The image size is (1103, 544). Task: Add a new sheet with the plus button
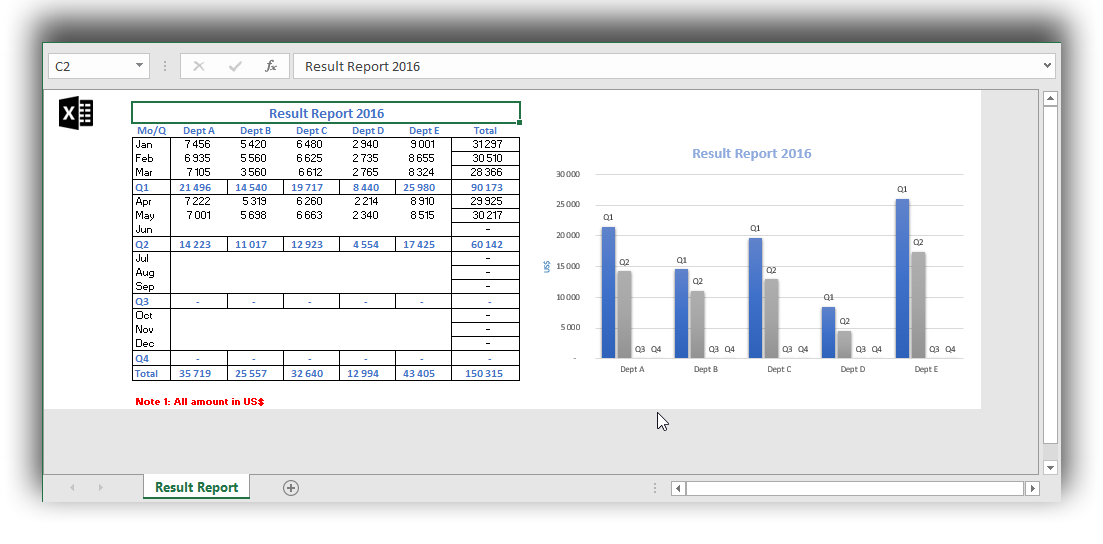[291, 488]
